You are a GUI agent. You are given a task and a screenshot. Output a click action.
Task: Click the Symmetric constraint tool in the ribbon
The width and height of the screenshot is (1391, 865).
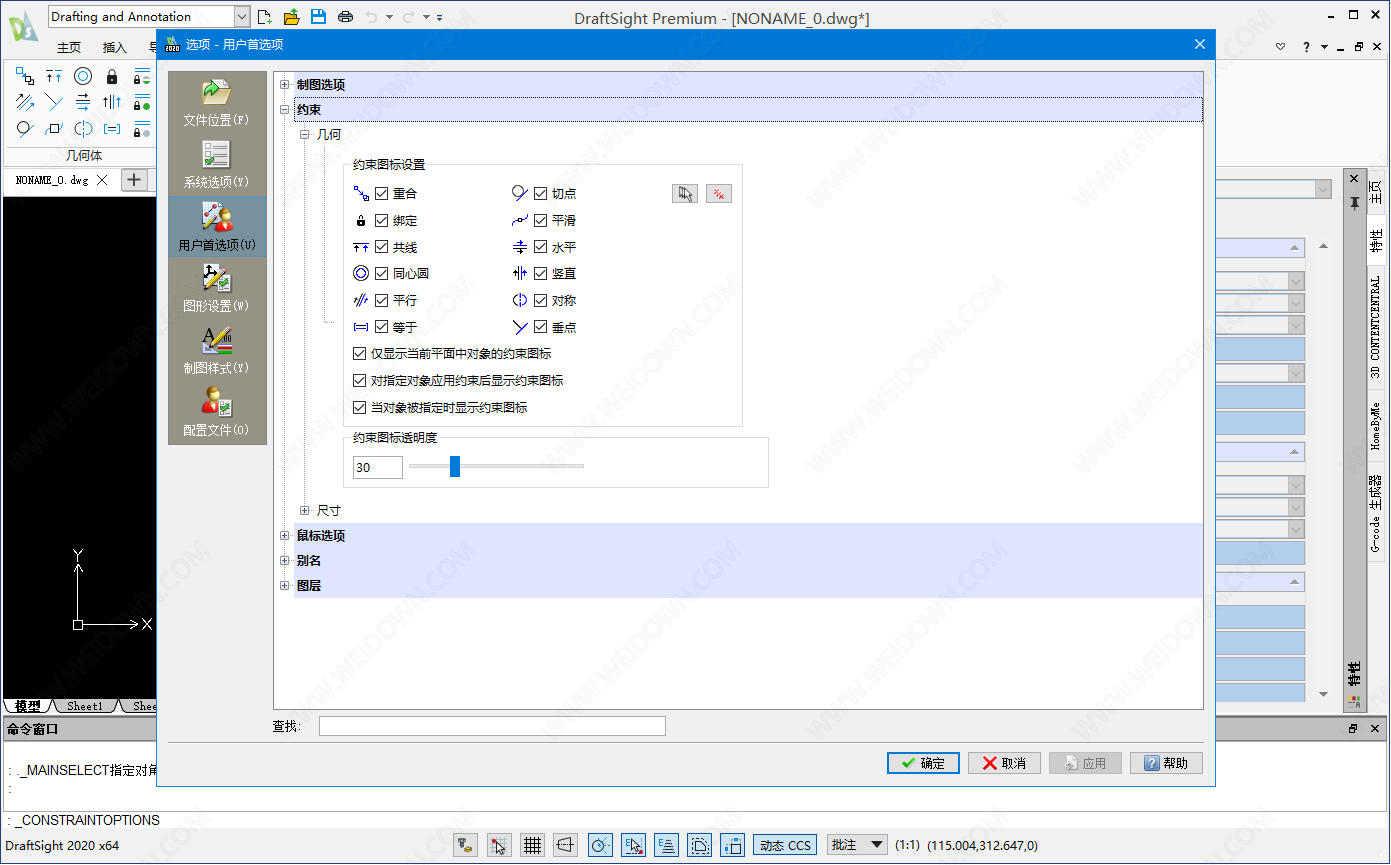(x=83, y=128)
